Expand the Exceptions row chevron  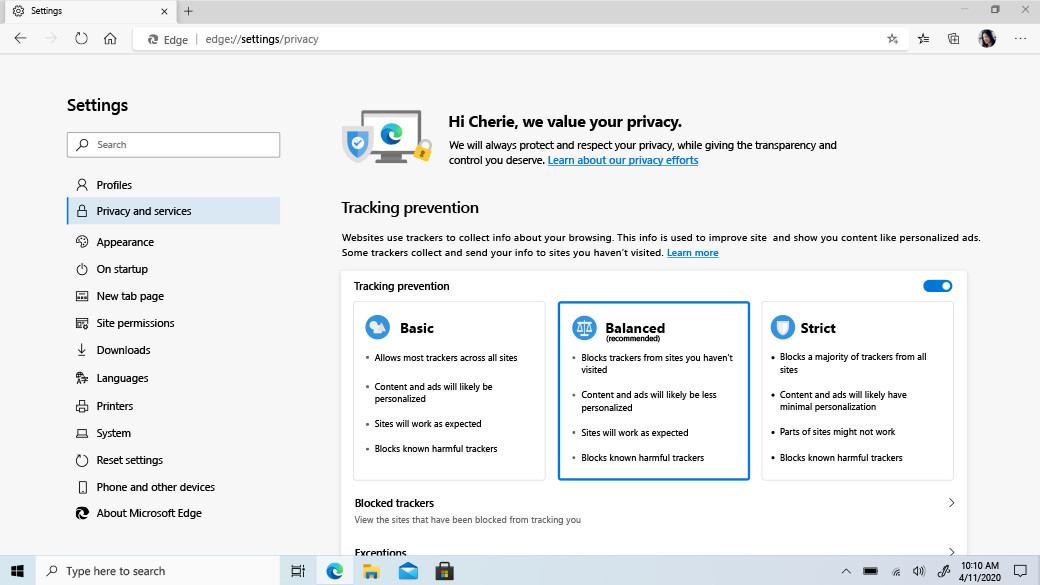click(951, 551)
